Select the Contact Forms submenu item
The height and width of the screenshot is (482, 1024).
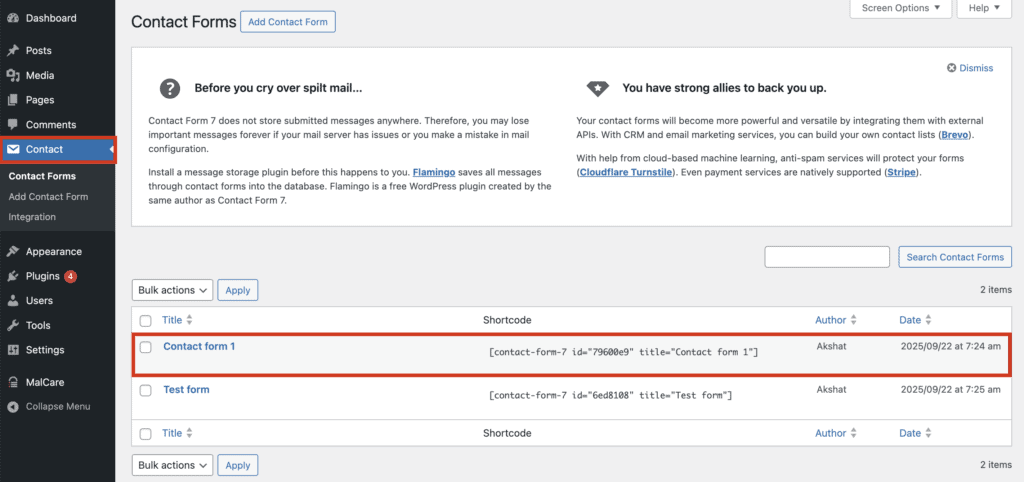click(42, 176)
